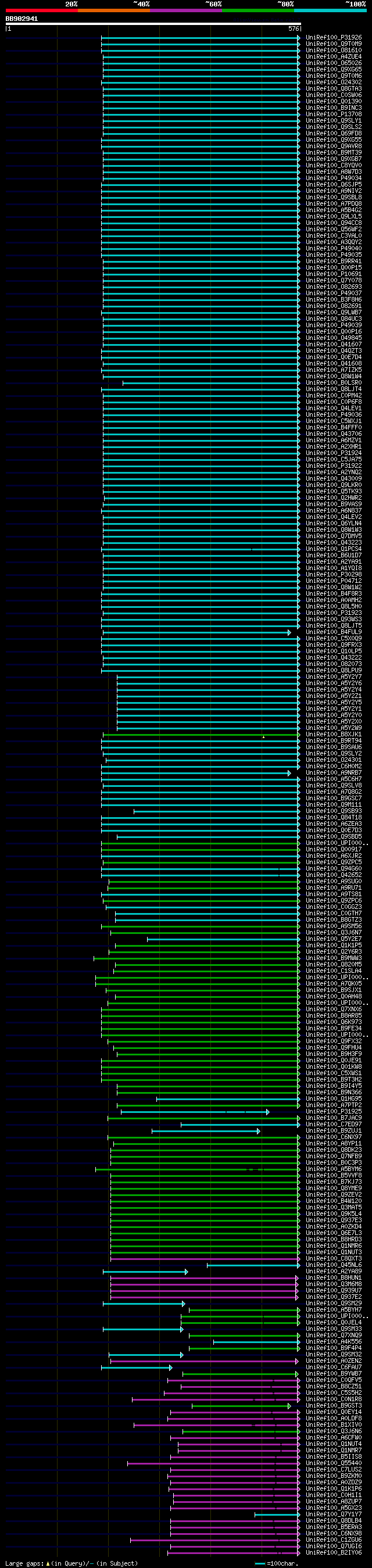Screen dimensions: 372x1568
Task: Select hit label UniRef100_P49040
Action: tap(334, 248)
